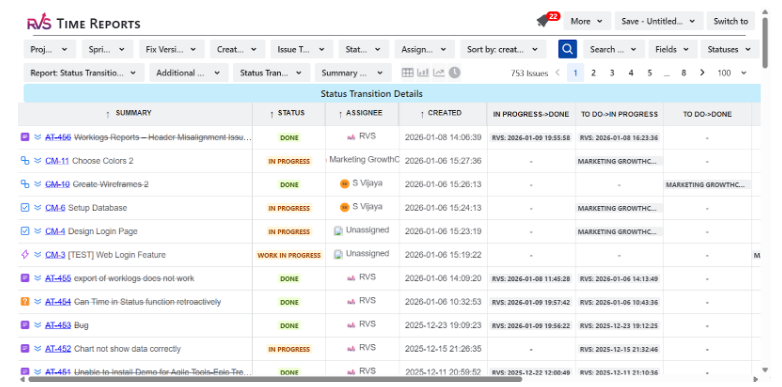Click the clock time view icon
Image resolution: width=782 pixels, height=387 pixels.
(x=454, y=73)
